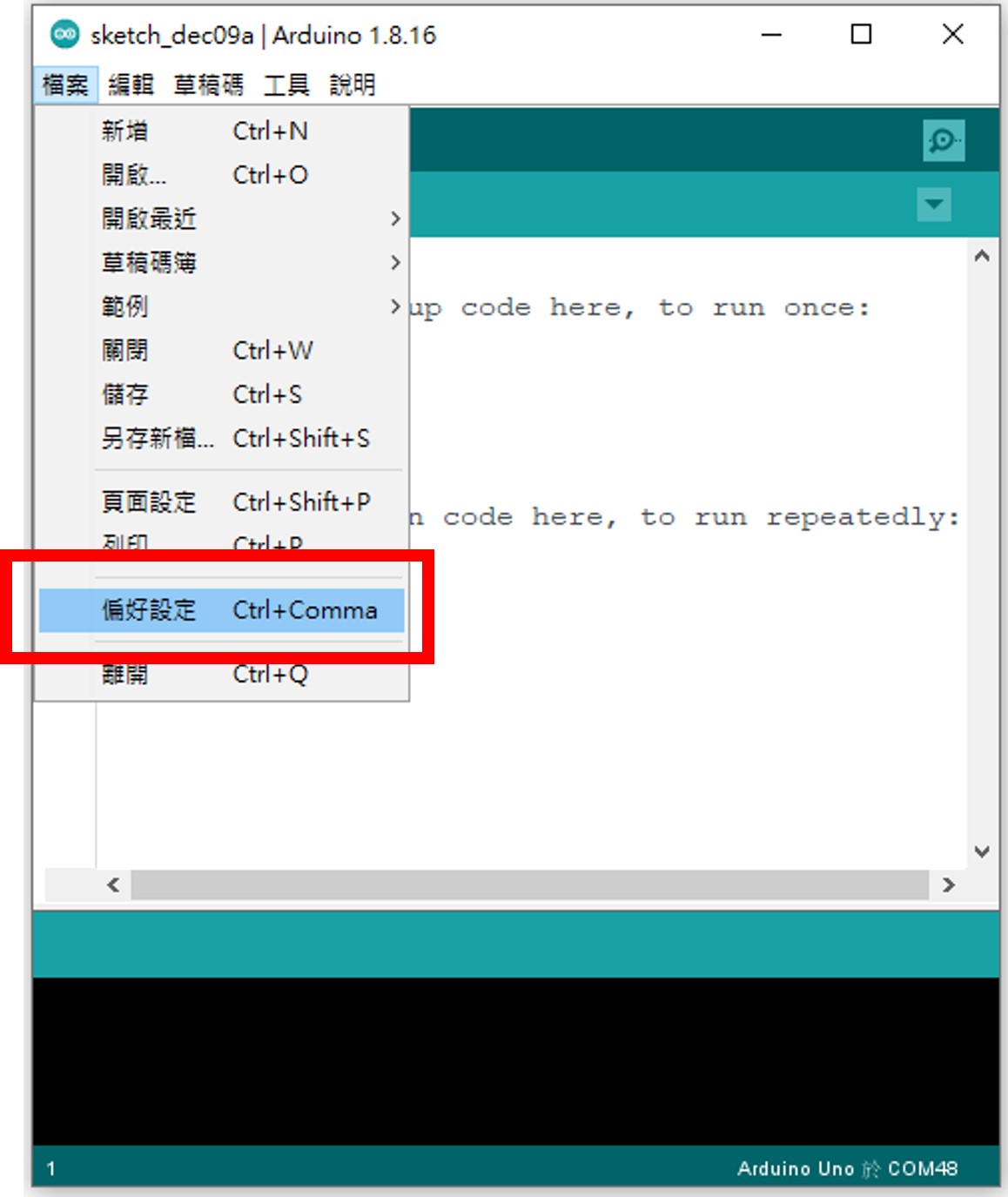Click the vertical scrollbar down arrow
1008x1197 pixels.
(x=982, y=851)
